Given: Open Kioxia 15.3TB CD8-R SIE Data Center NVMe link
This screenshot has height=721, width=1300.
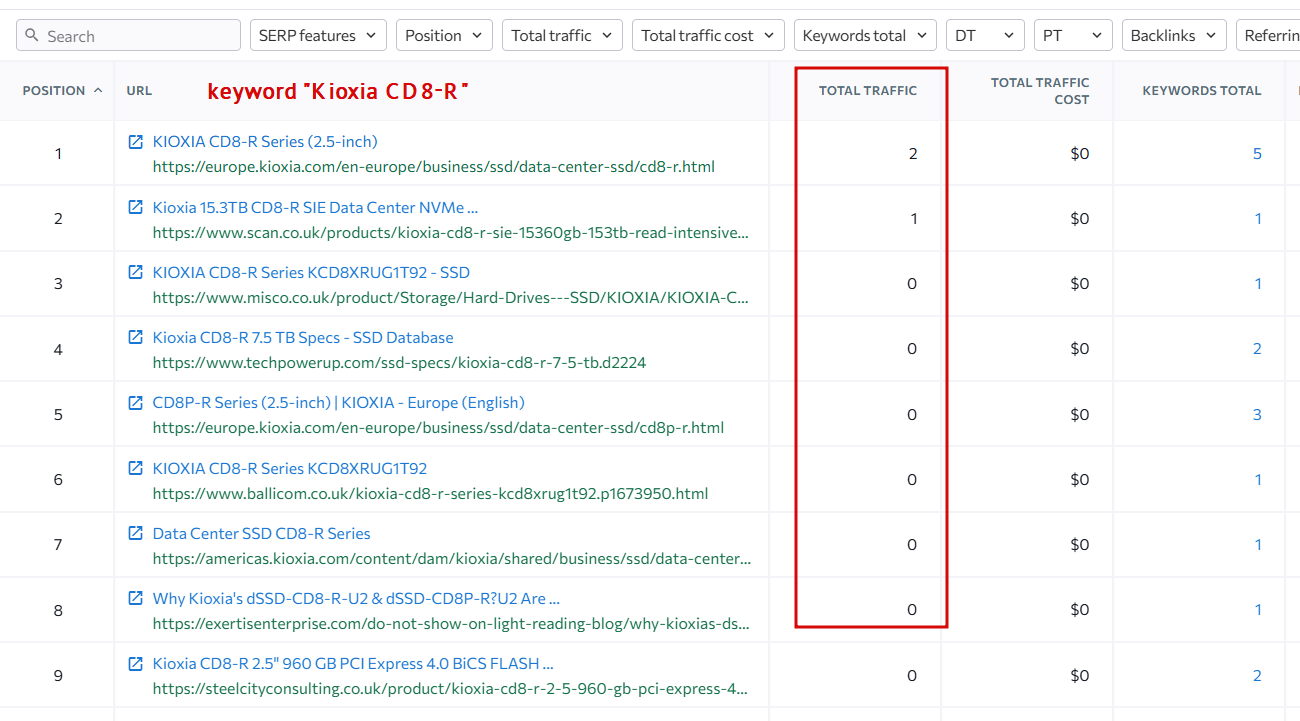Looking at the screenshot, I should point(315,207).
